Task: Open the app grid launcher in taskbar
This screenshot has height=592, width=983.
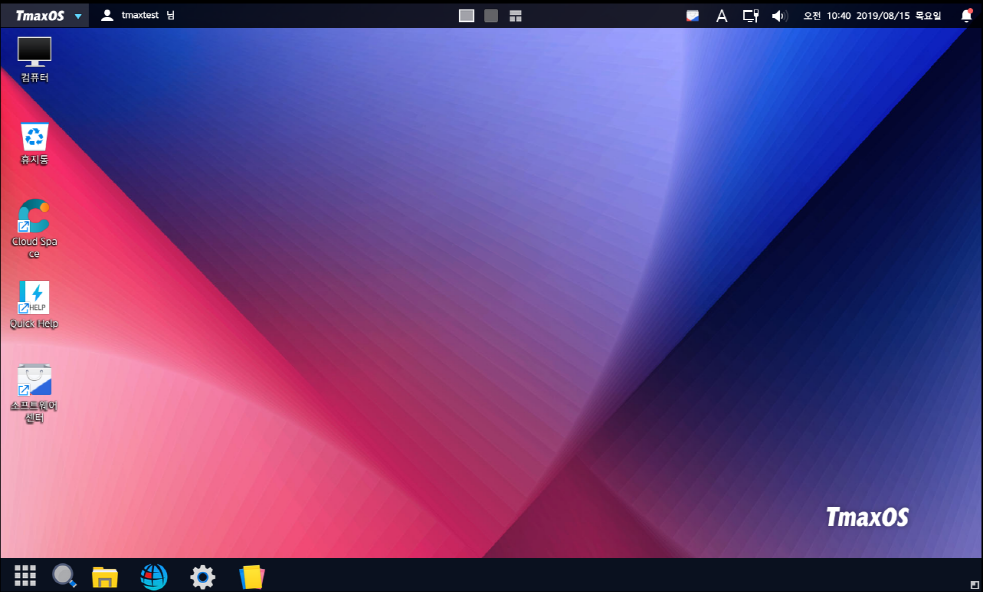Action: (25, 575)
